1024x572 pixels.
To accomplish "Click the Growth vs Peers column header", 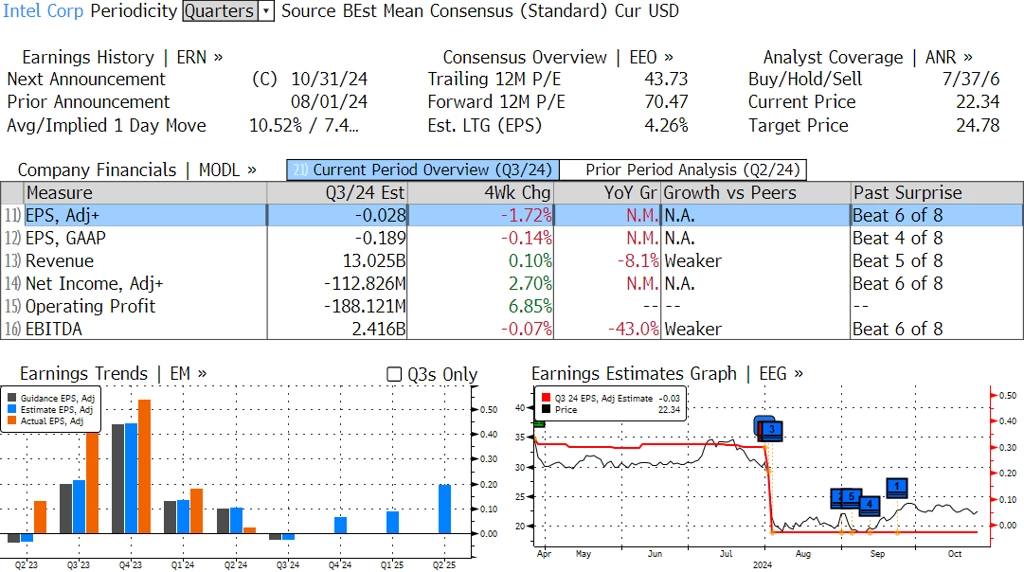I will [756, 193].
